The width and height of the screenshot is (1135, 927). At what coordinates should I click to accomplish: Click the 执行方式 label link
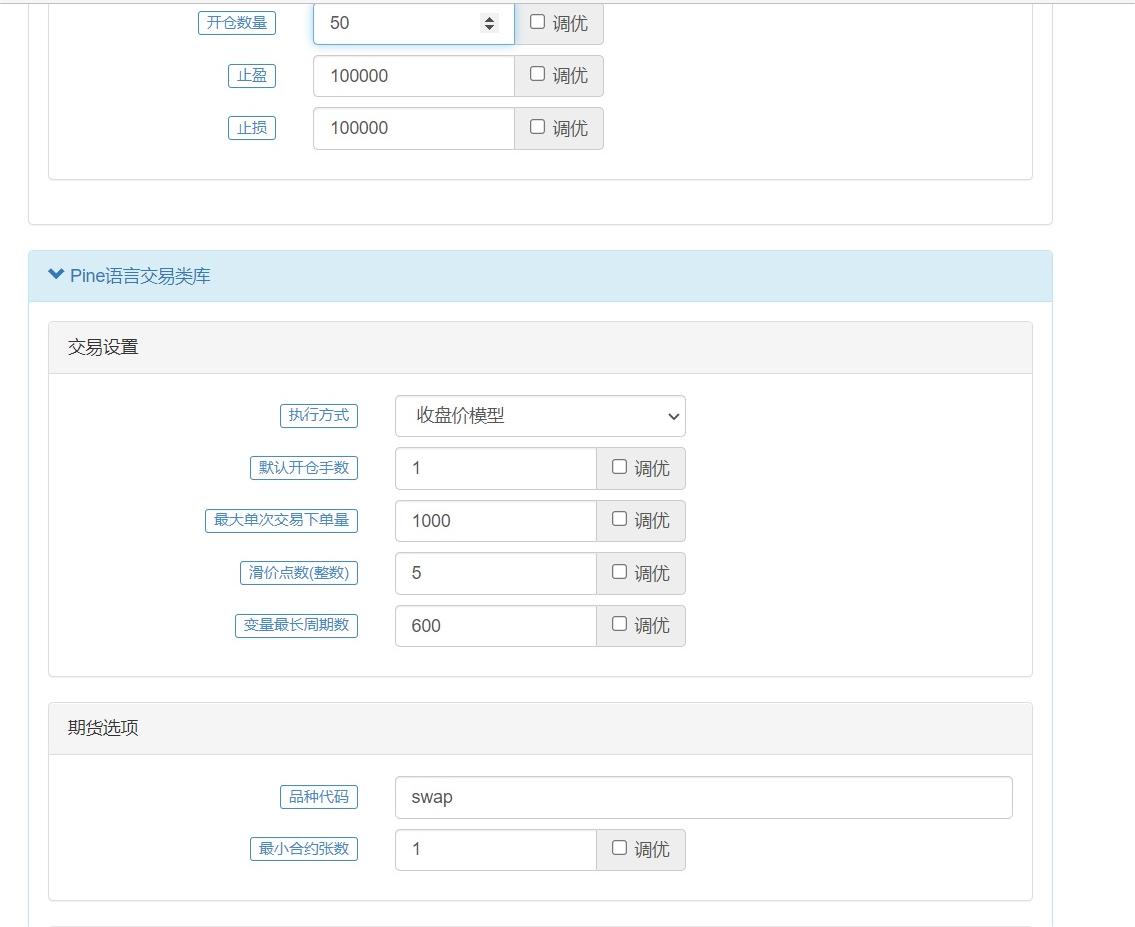(319, 416)
